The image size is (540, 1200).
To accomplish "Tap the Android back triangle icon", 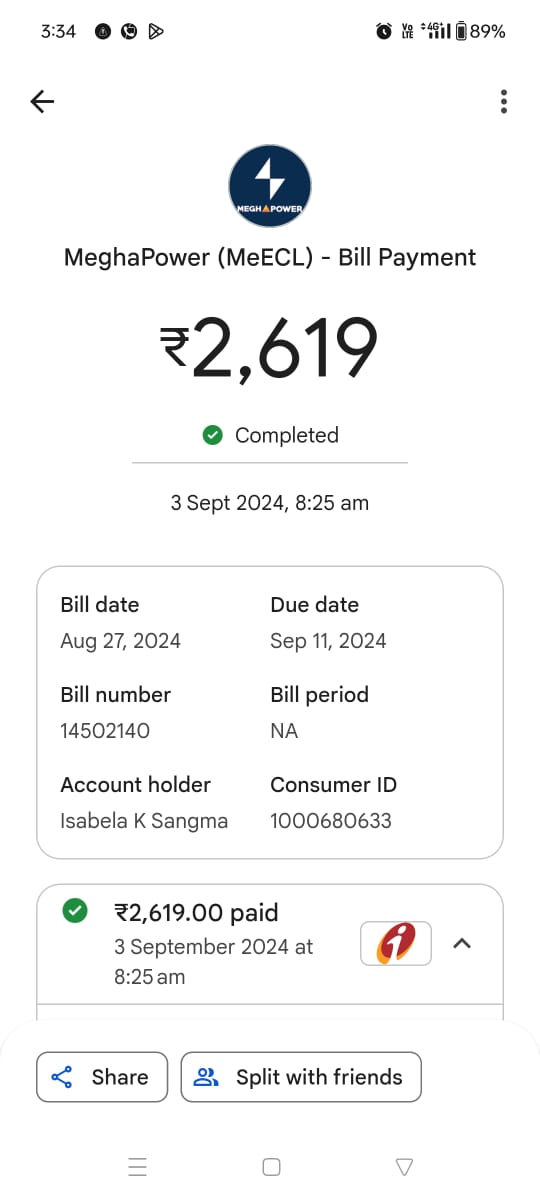I will pos(404,1166).
